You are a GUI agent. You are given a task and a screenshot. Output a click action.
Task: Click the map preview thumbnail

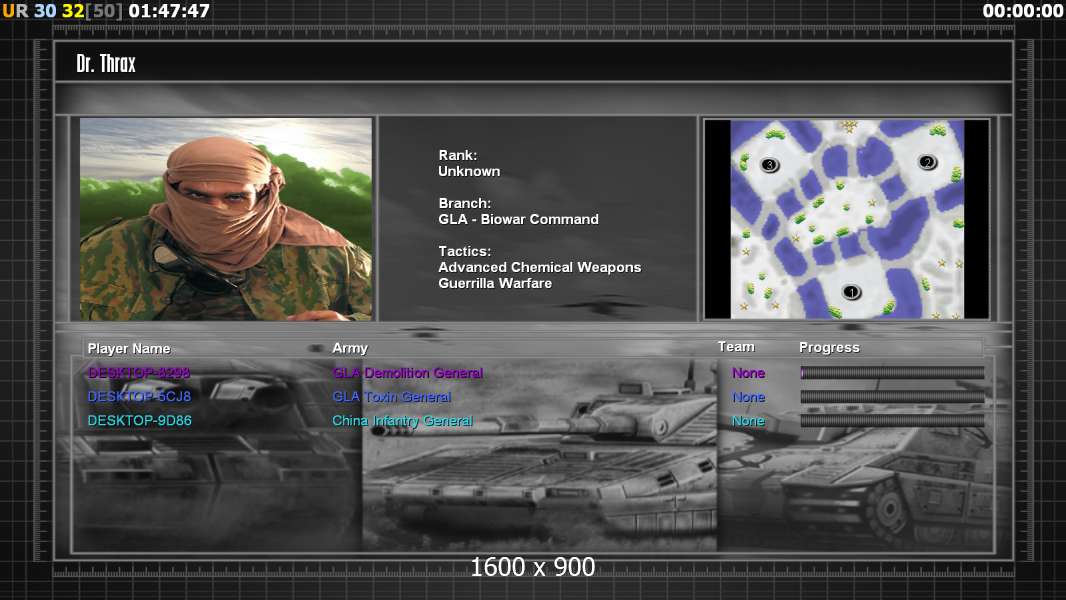(x=847, y=219)
